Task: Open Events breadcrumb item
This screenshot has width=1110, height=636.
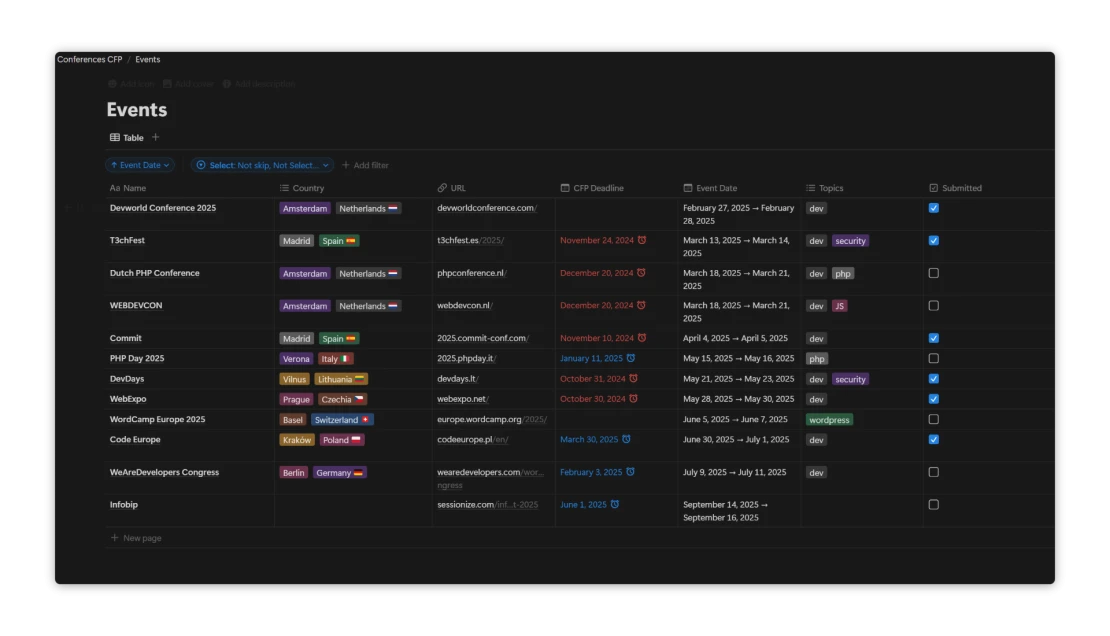Action: click(147, 59)
